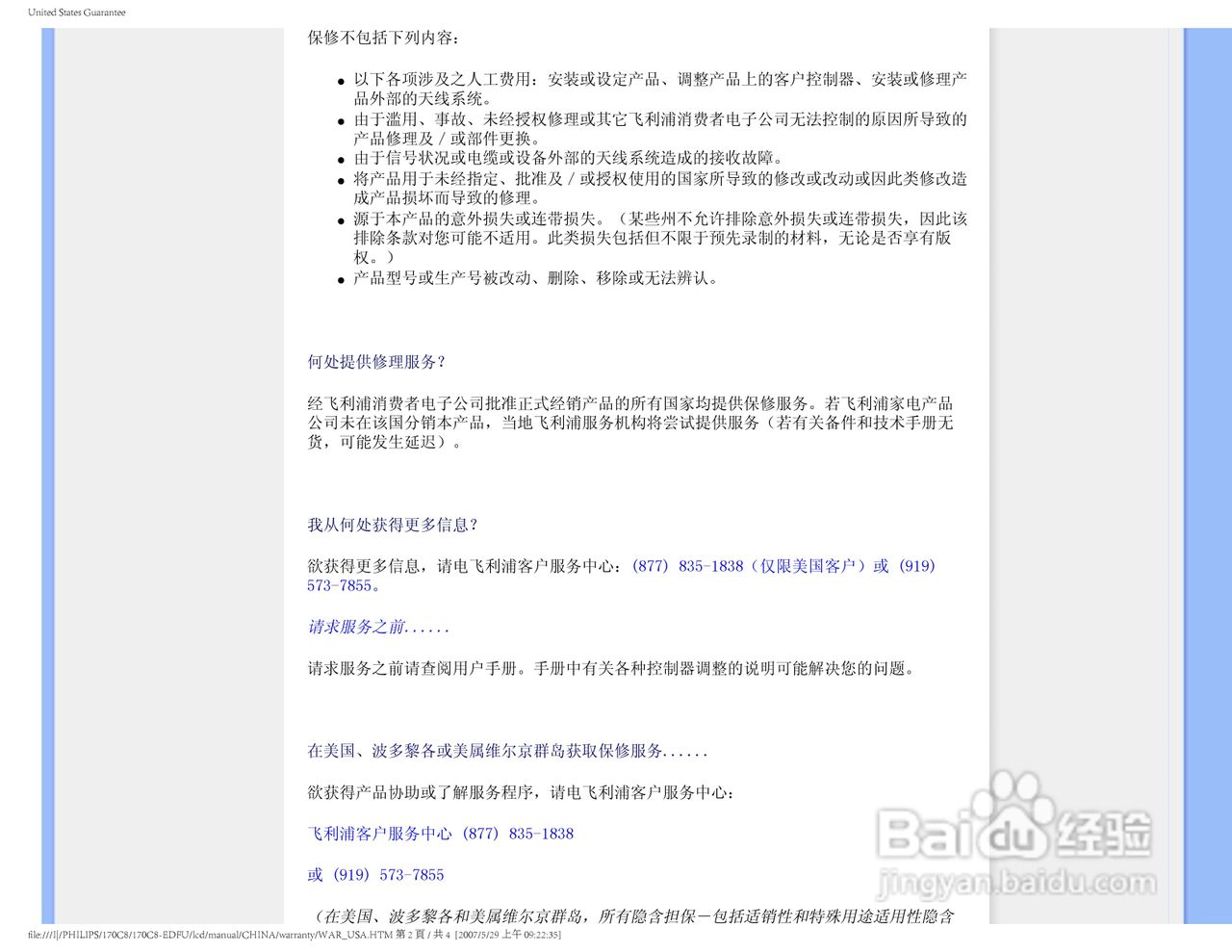Click the footer file path WAR_USA.HTM
Screen dimensions: 1232x952
[x=211, y=935]
